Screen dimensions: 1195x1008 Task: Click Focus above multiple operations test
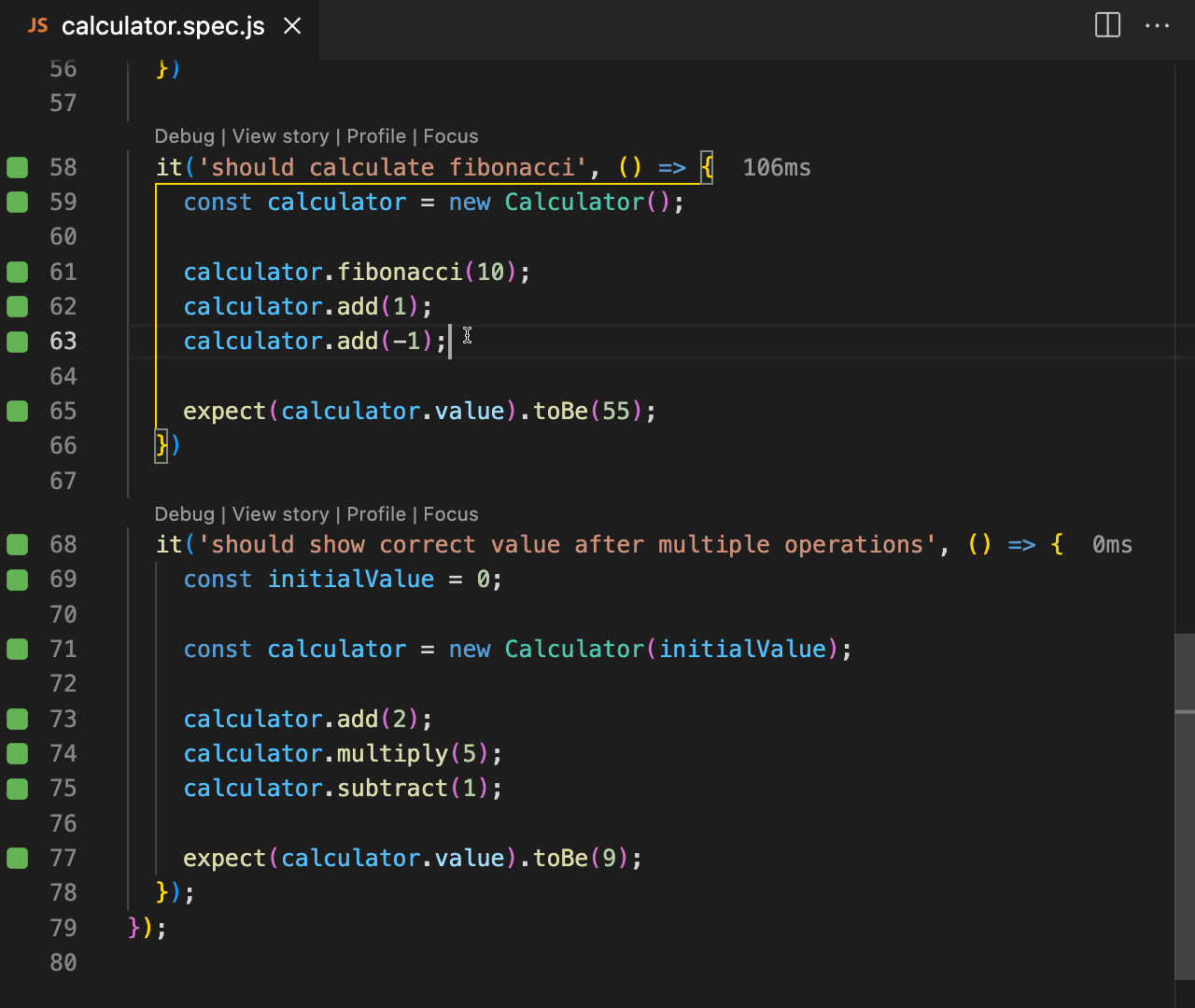point(451,514)
